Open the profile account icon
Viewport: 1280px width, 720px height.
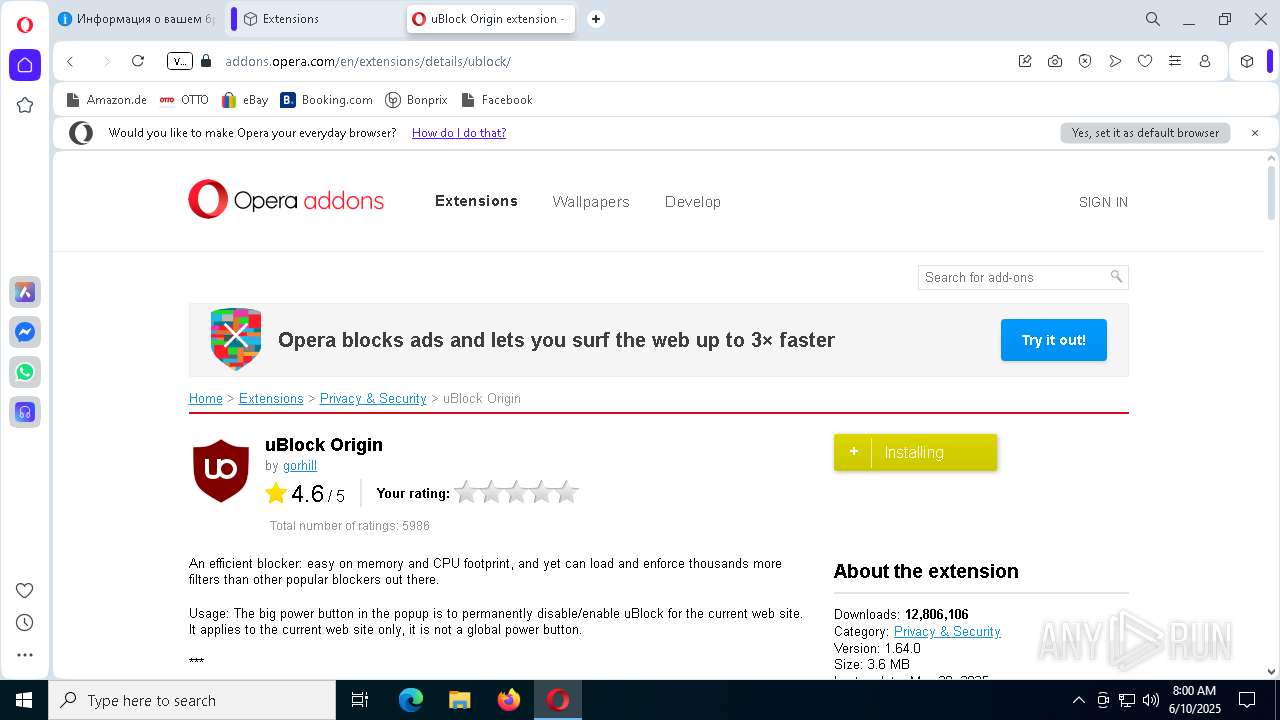point(1205,61)
